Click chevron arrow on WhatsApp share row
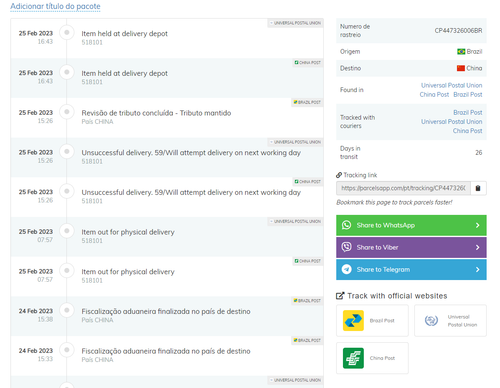The width and height of the screenshot is (500, 388). [x=478, y=225]
